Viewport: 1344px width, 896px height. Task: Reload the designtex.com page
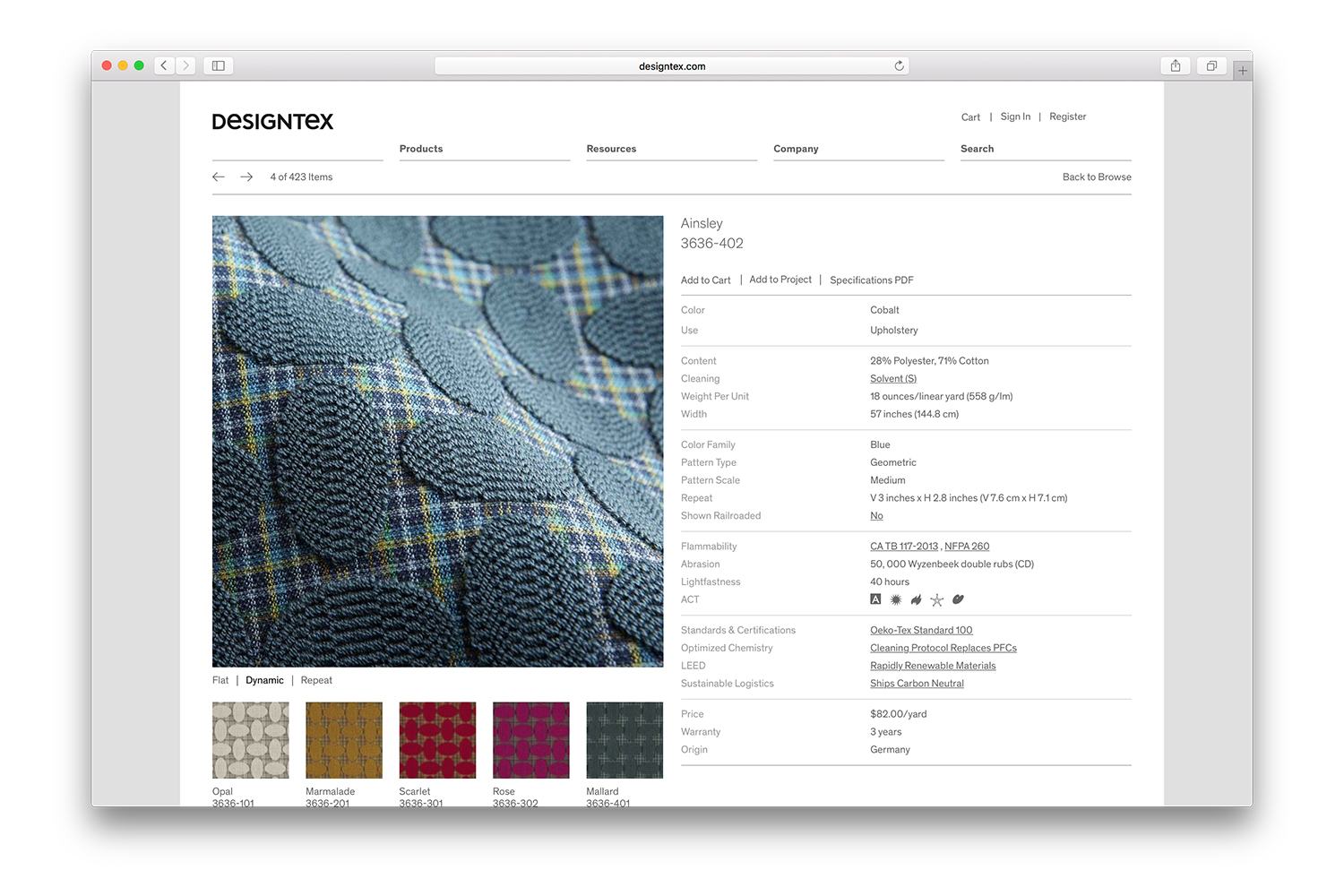899,66
